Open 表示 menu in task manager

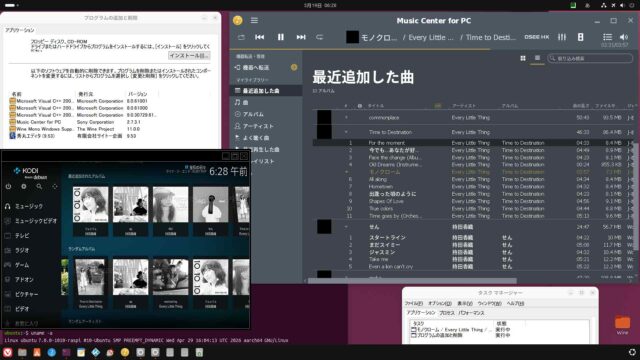pos(464,304)
